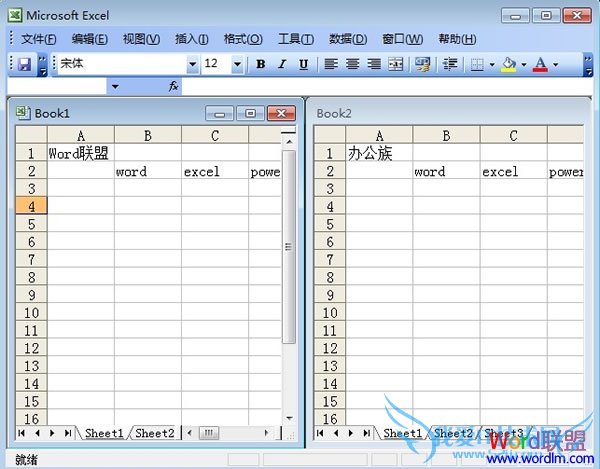The width and height of the screenshot is (600, 469).
Task: Open the 编辑(E) menu
Action: coord(90,39)
